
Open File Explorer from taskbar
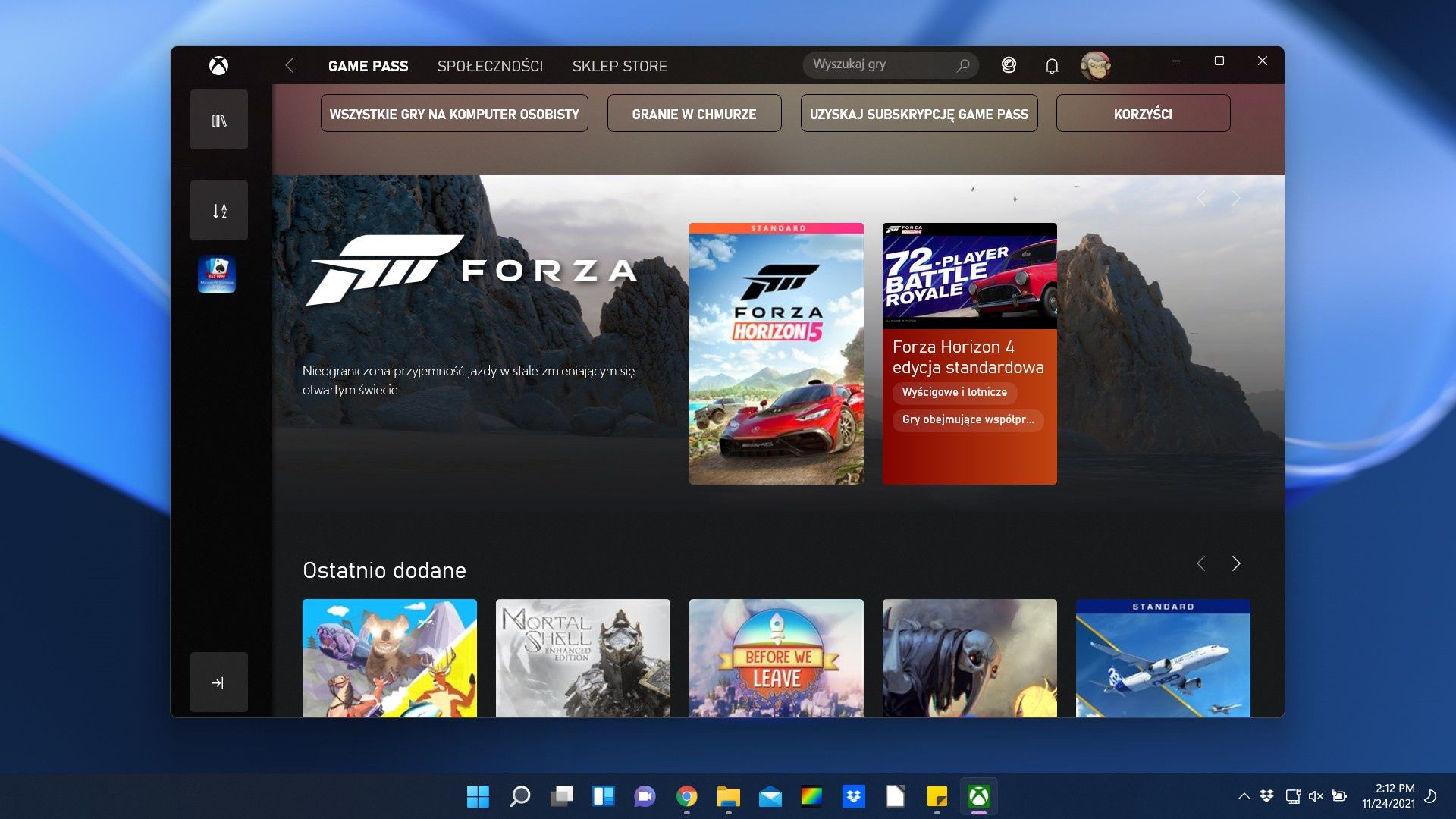click(729, 796)
